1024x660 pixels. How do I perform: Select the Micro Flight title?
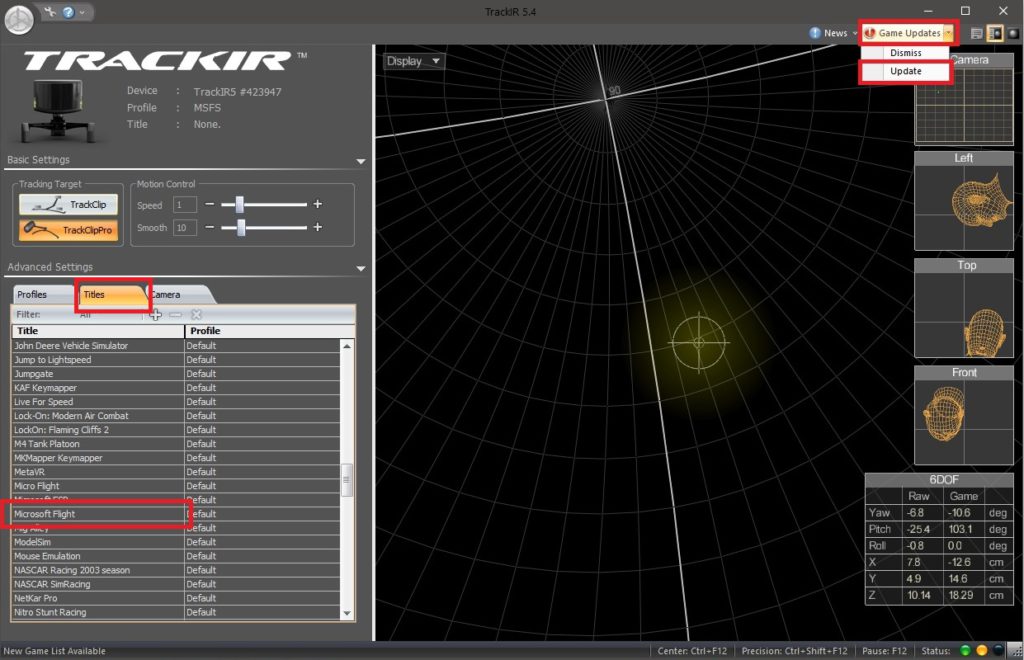98,486
